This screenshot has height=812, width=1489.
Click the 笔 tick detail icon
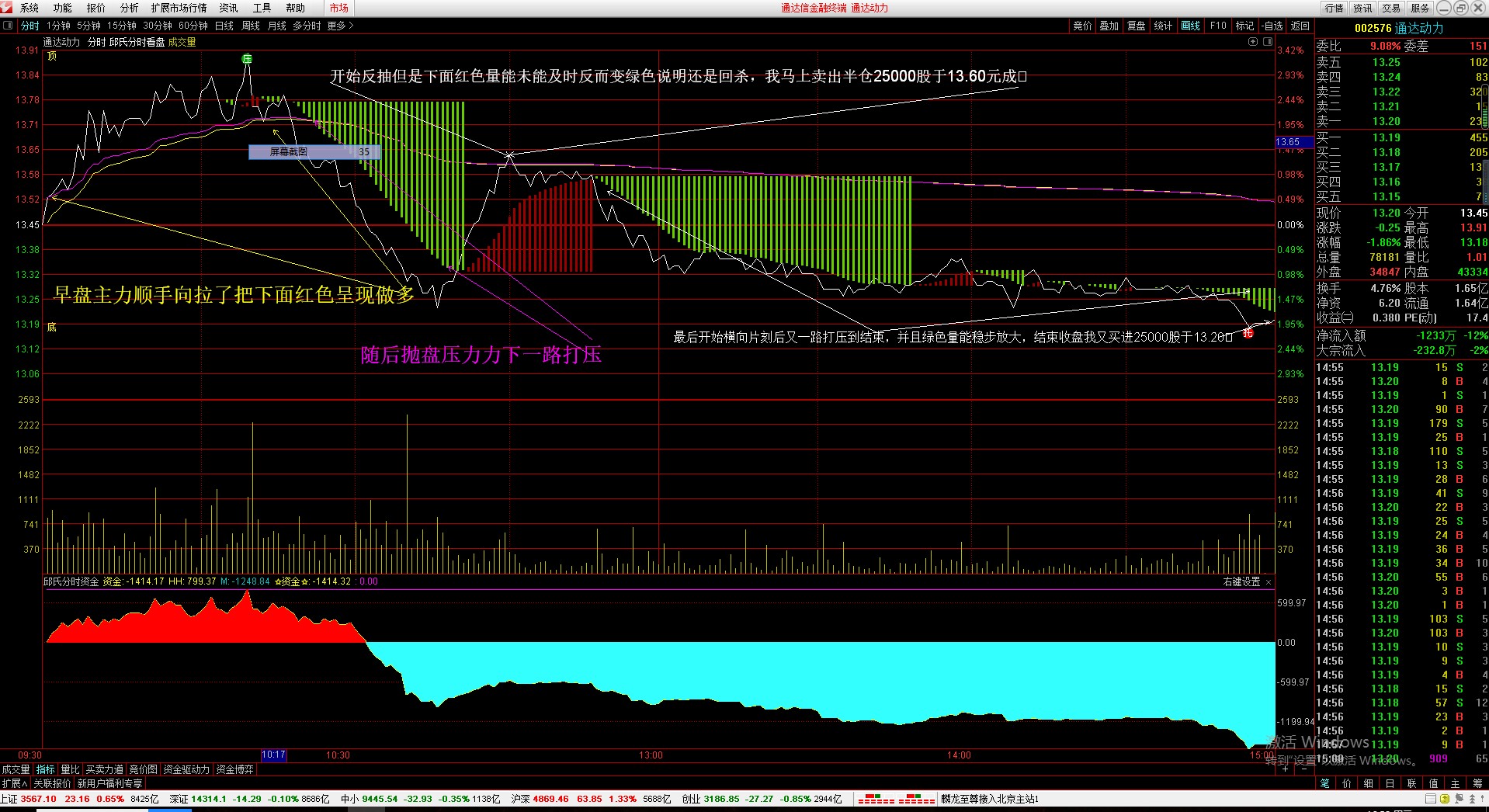click(x=1324, y=783)
